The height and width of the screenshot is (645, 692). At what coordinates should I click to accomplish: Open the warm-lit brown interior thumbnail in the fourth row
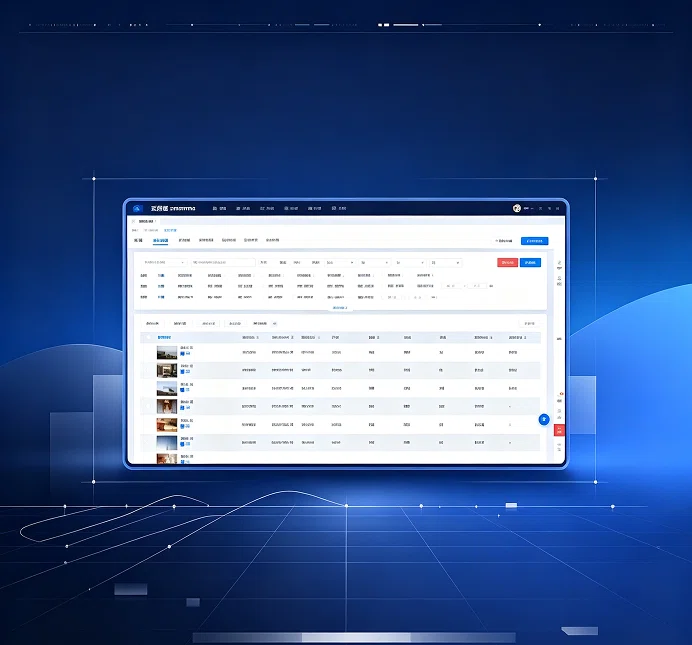click(167, 406)
